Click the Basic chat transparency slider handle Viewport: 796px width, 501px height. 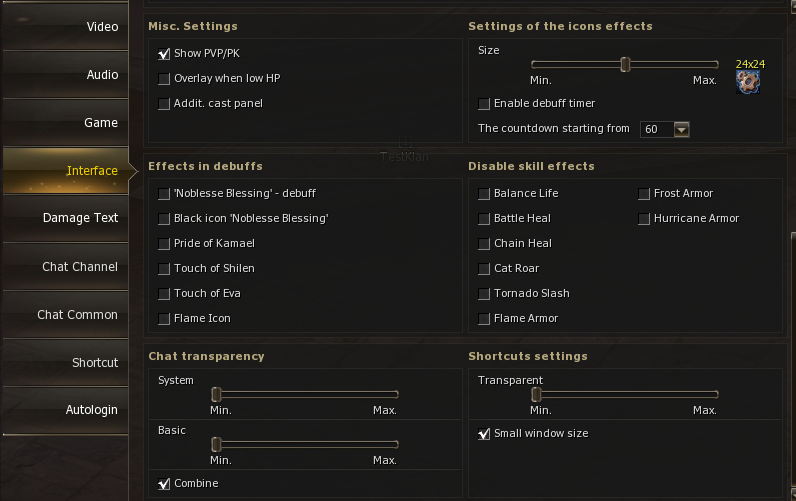(x=216, y=444)
